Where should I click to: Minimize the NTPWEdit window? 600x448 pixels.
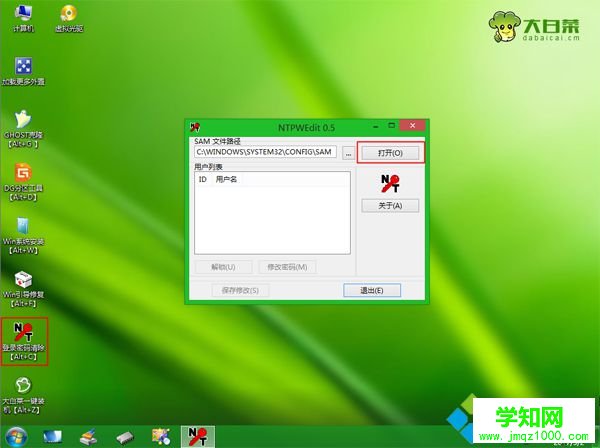377,126
